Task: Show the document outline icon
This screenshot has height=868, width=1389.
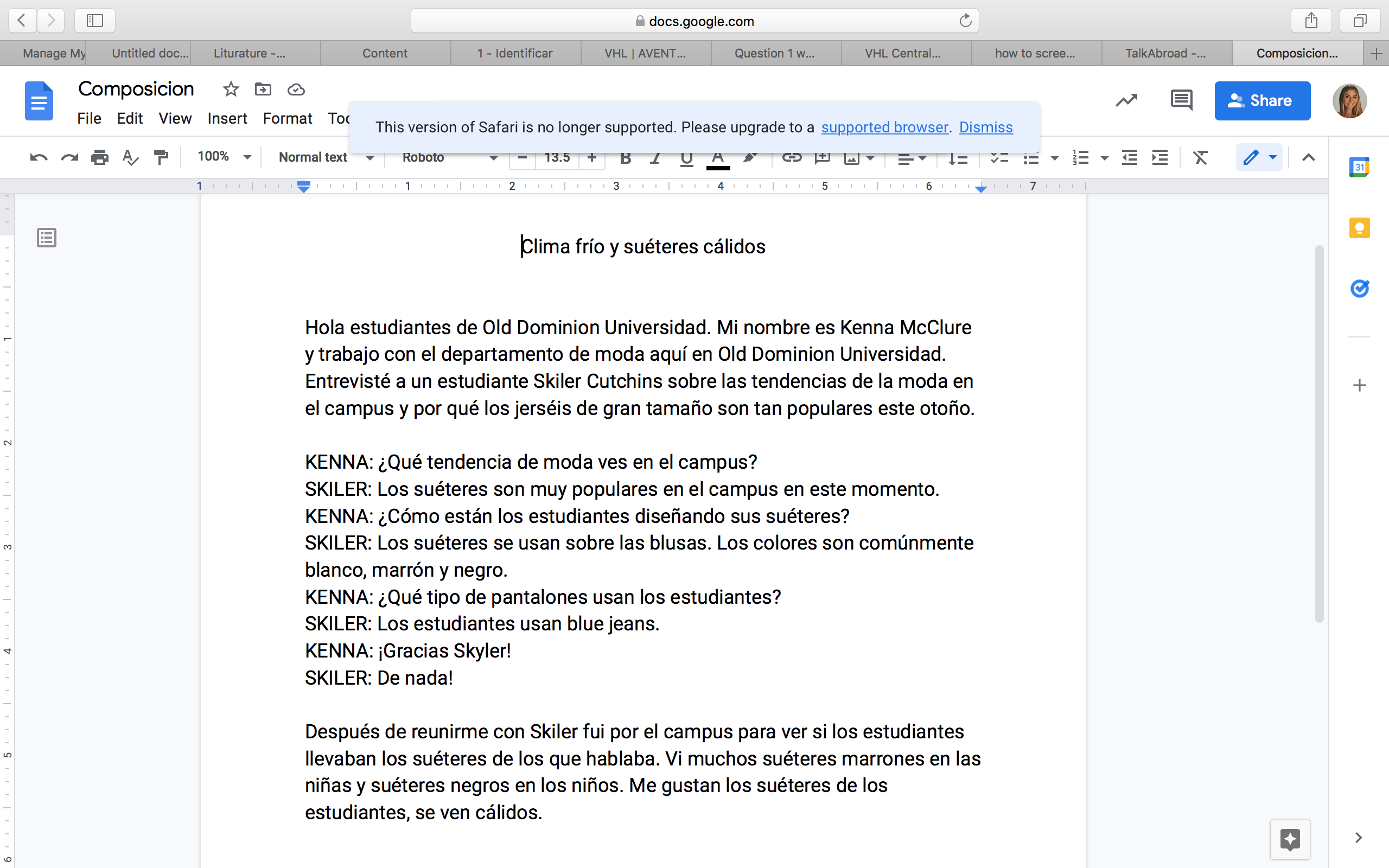Action: (x=47, y=238)
